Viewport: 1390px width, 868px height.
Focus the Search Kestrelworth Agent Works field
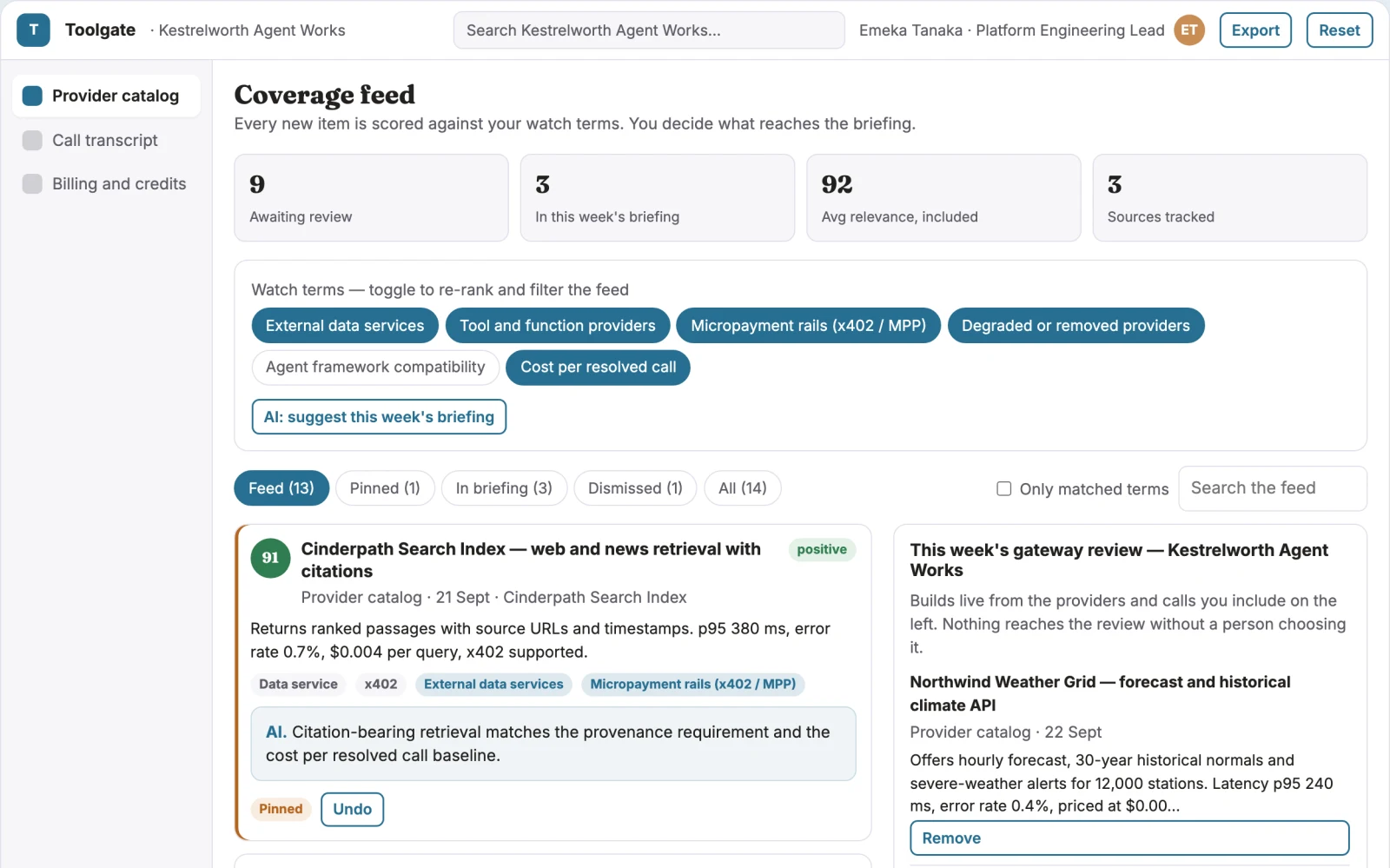click(x=649, y=30)
